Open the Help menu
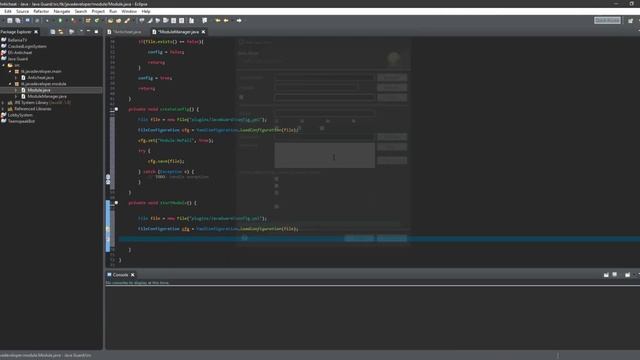Image resolution: width=640 pixels, height=360 pixels. pyautogui.click(x=146, y=11)
